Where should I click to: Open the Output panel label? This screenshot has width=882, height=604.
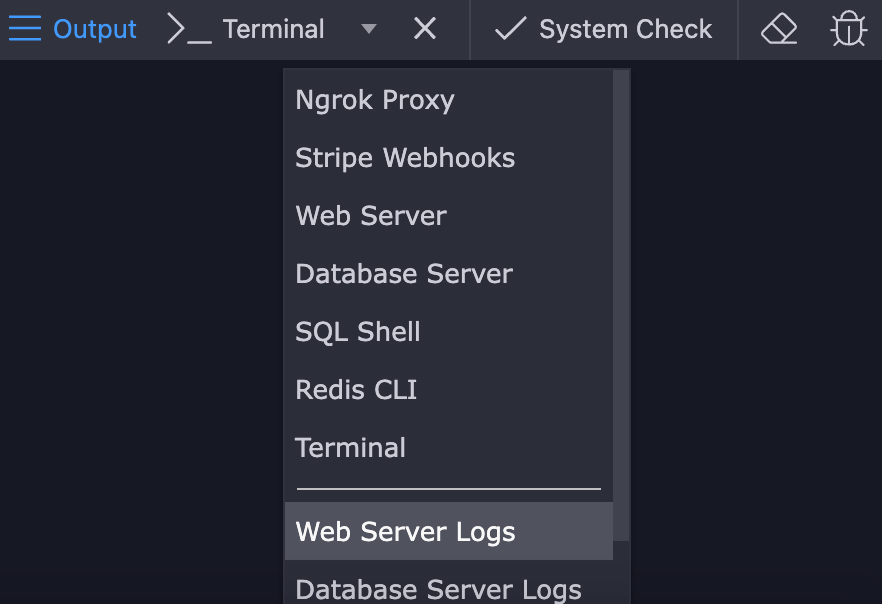[95, 30]
